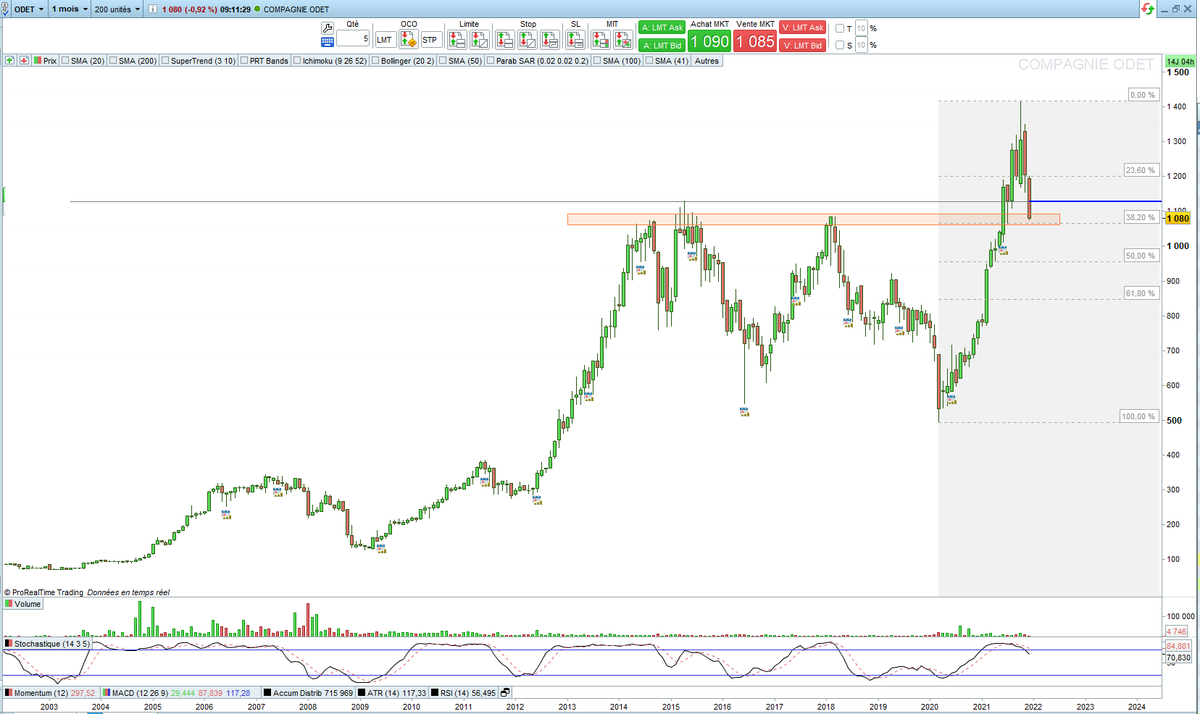Toggle the PRT Bands checkbox

pyautogui.click(x=246, y=60)
